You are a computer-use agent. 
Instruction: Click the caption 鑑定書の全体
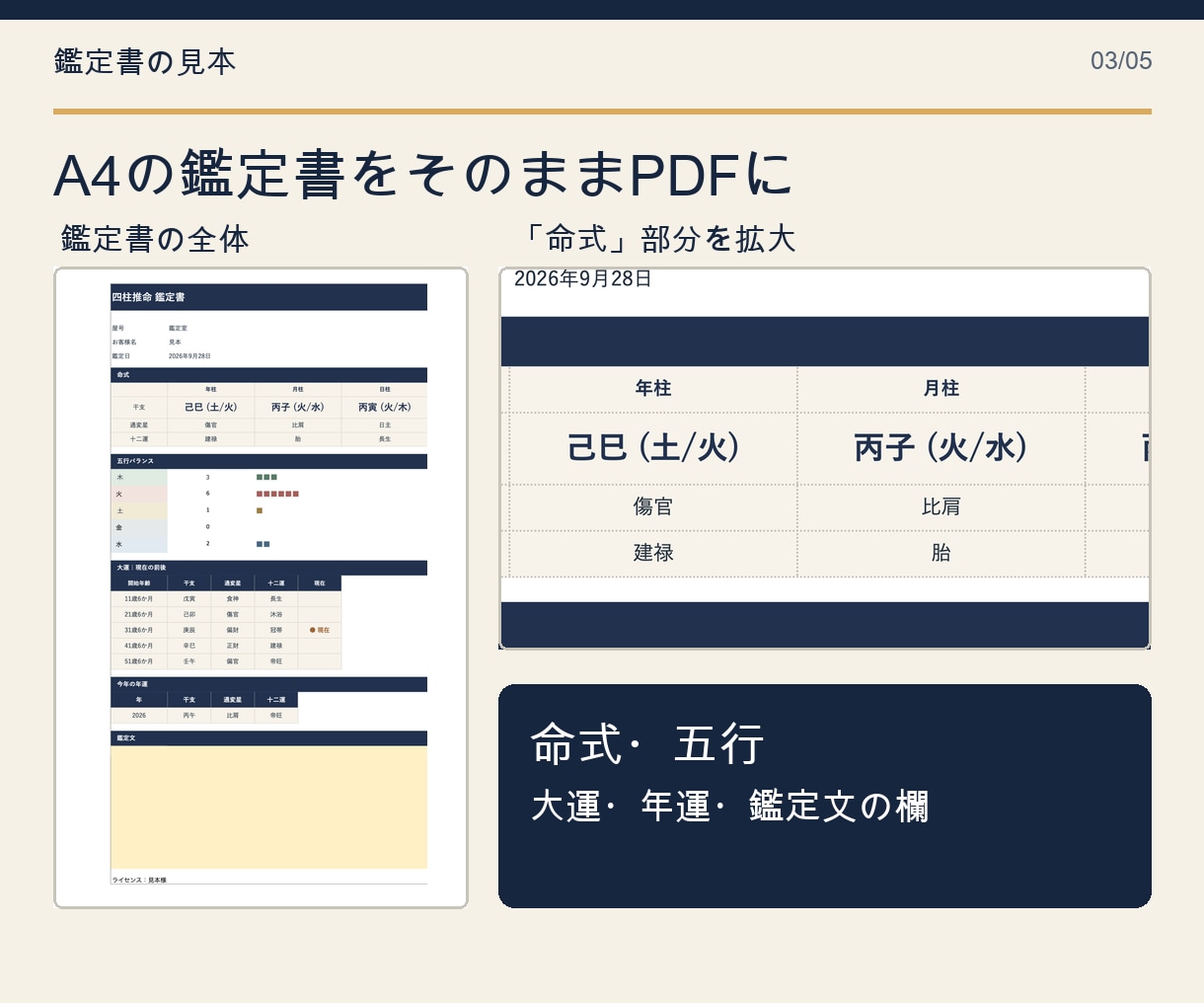coord(155,239)
